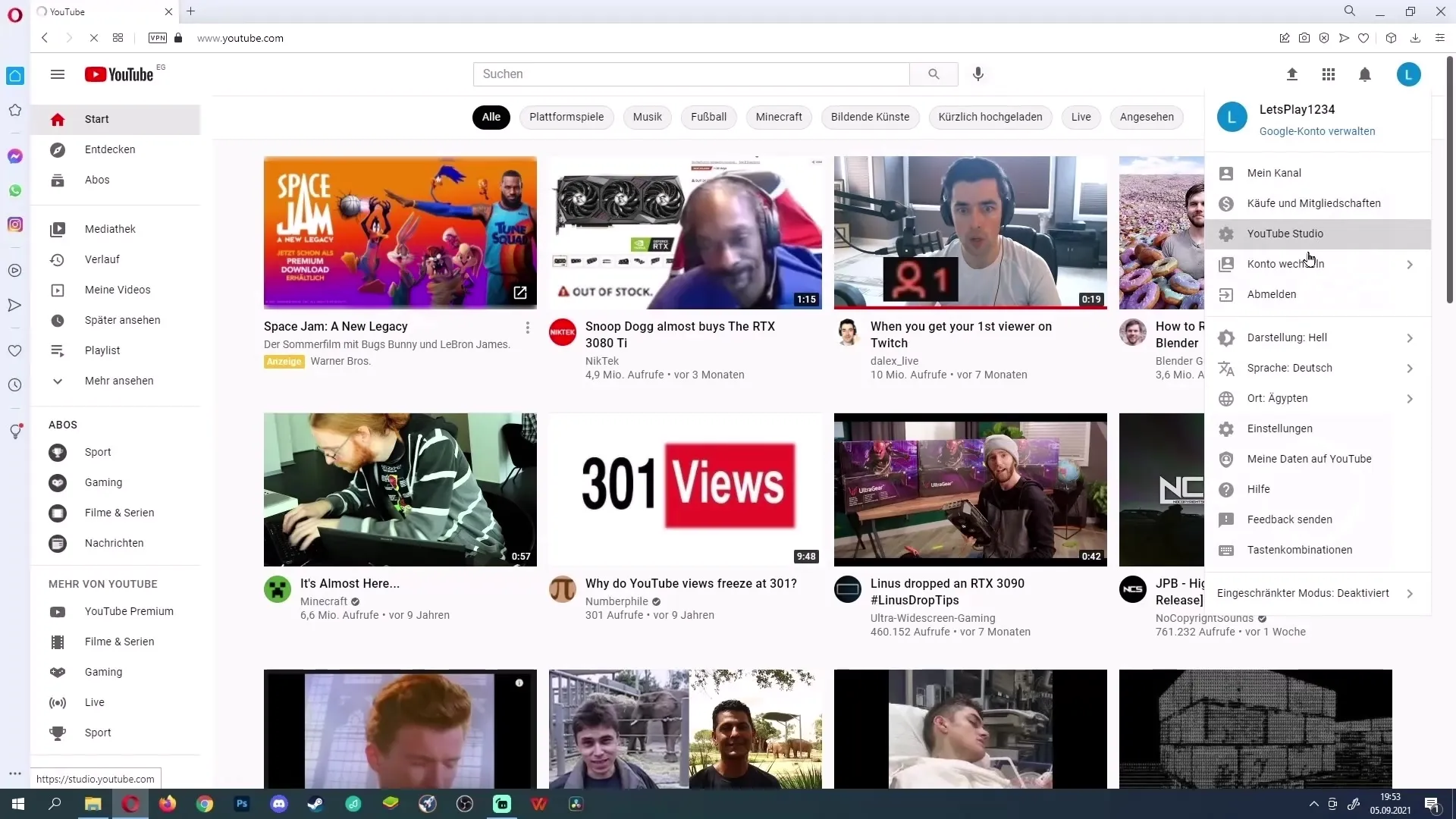1456x819 pixels.
Task: Click the Mediathek sidebar icon
Action: point(57,229)
